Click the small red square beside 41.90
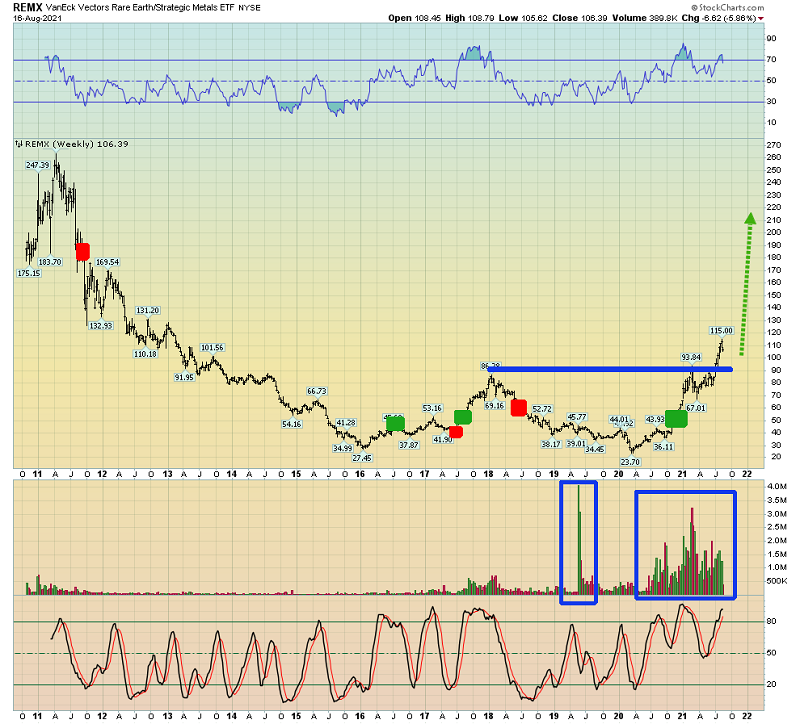 coord(456,432)
